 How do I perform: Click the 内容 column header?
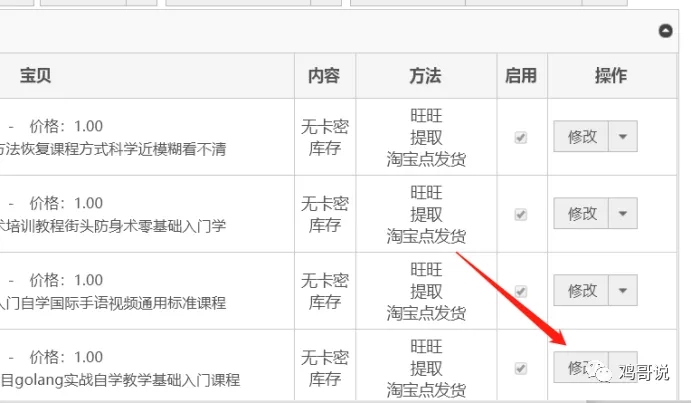pos(324,75)
